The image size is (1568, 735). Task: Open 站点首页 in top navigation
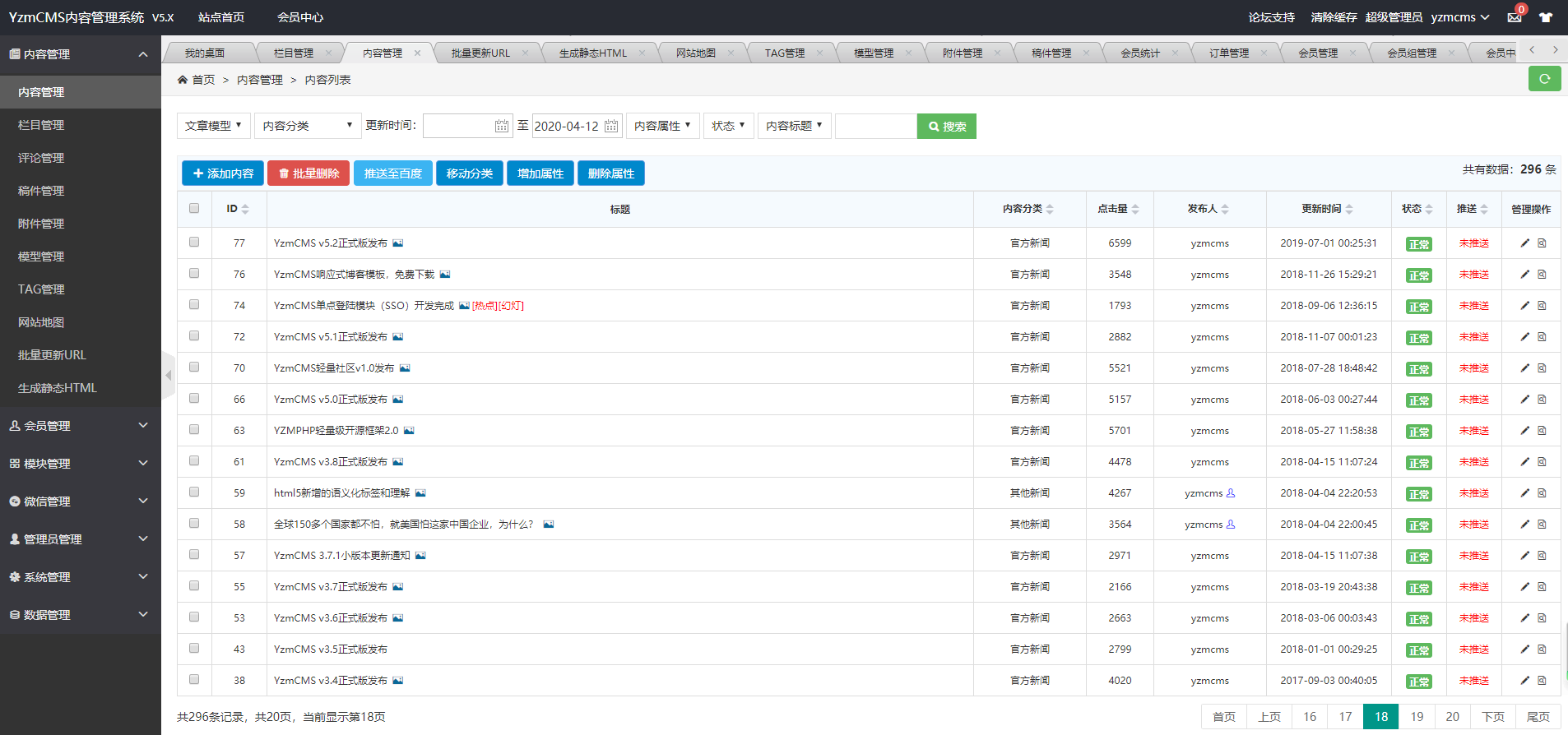click(221, 17)
